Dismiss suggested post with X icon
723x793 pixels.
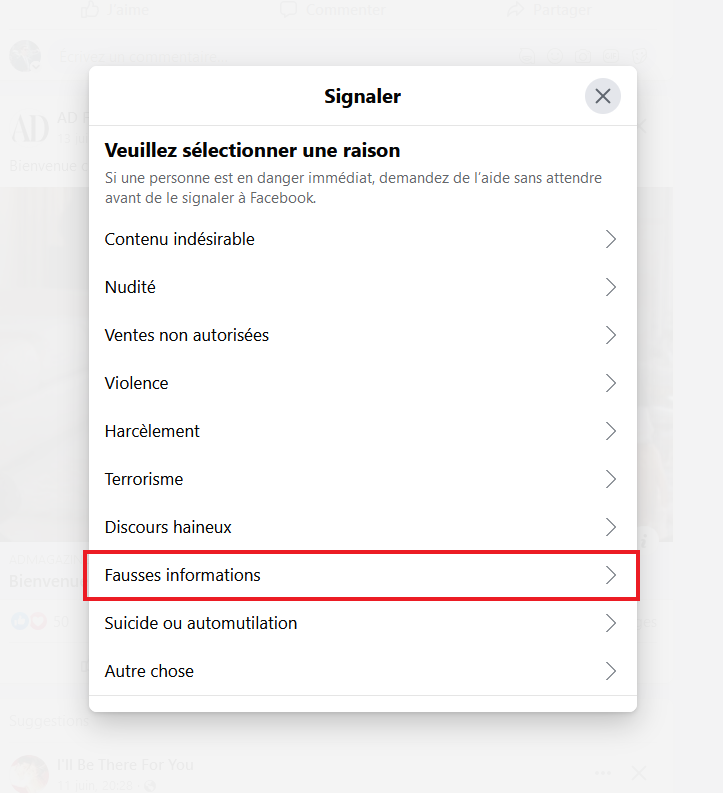[x=639, y=773]
